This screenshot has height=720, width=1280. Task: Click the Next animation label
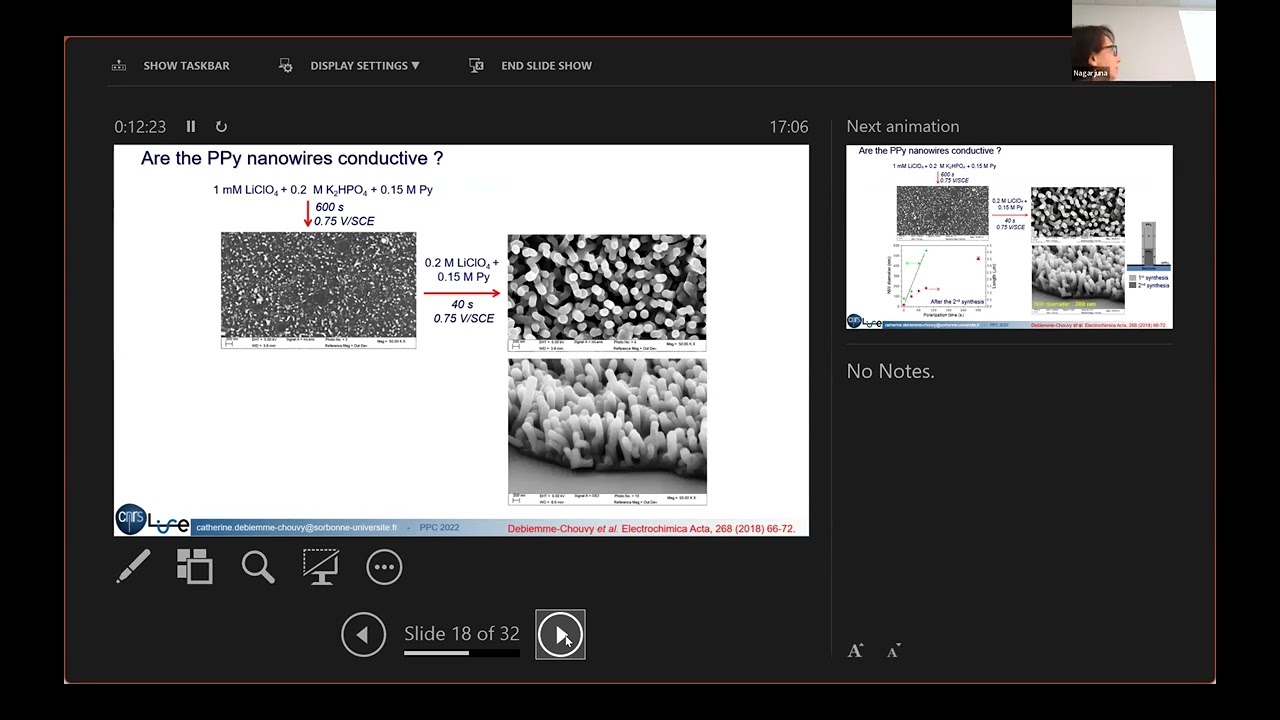903,126
